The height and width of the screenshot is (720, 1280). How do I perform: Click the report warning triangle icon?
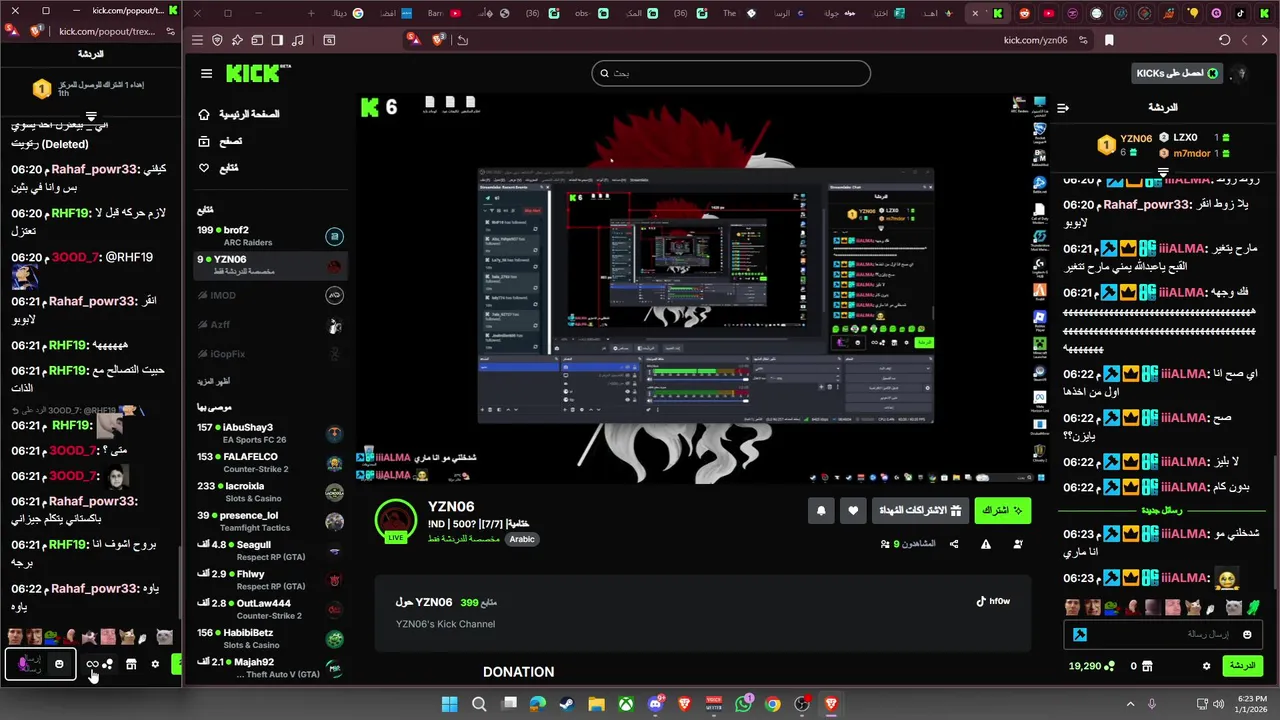coord(986,544)
